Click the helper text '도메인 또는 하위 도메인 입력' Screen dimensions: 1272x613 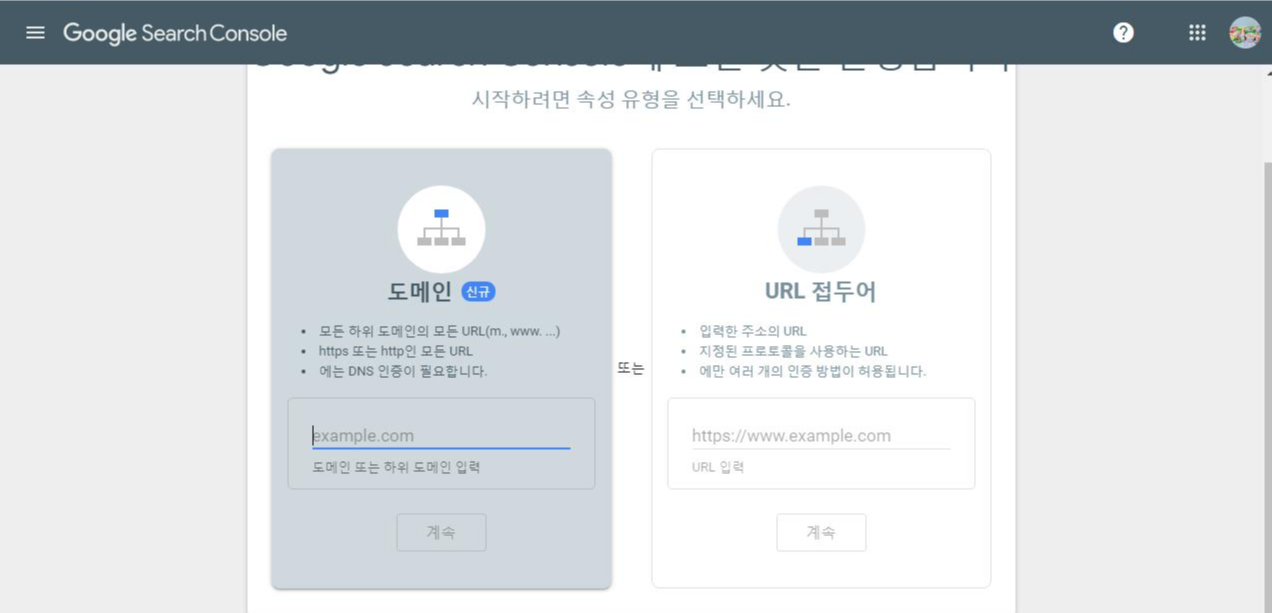coord(396,467)
